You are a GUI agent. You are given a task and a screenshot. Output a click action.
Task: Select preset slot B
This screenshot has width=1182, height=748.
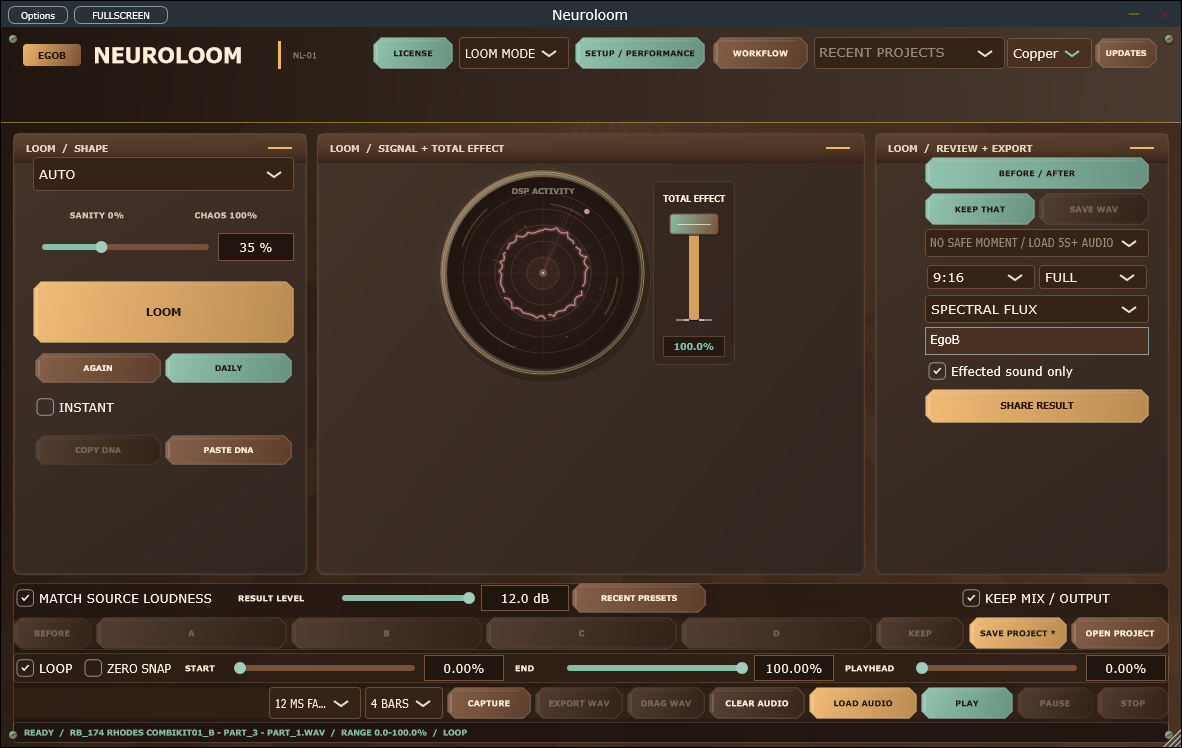pos(387,633)
